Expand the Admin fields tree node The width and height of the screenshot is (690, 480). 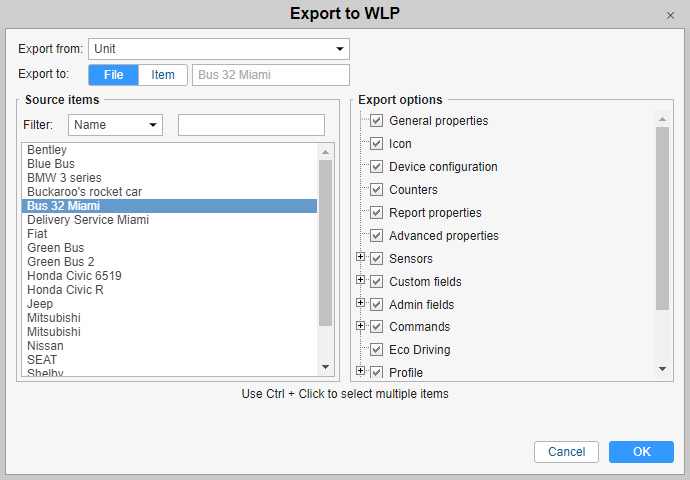(360, 304)
